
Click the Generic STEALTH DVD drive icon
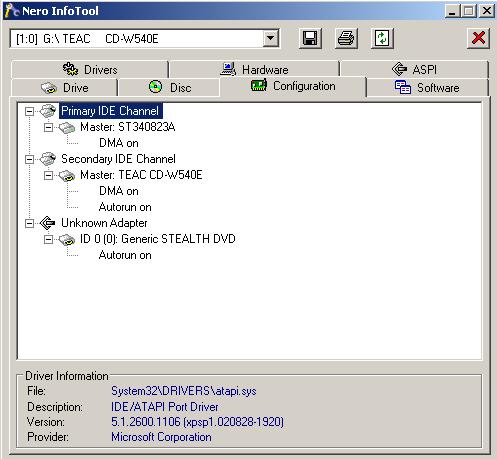tap(67, 240)
